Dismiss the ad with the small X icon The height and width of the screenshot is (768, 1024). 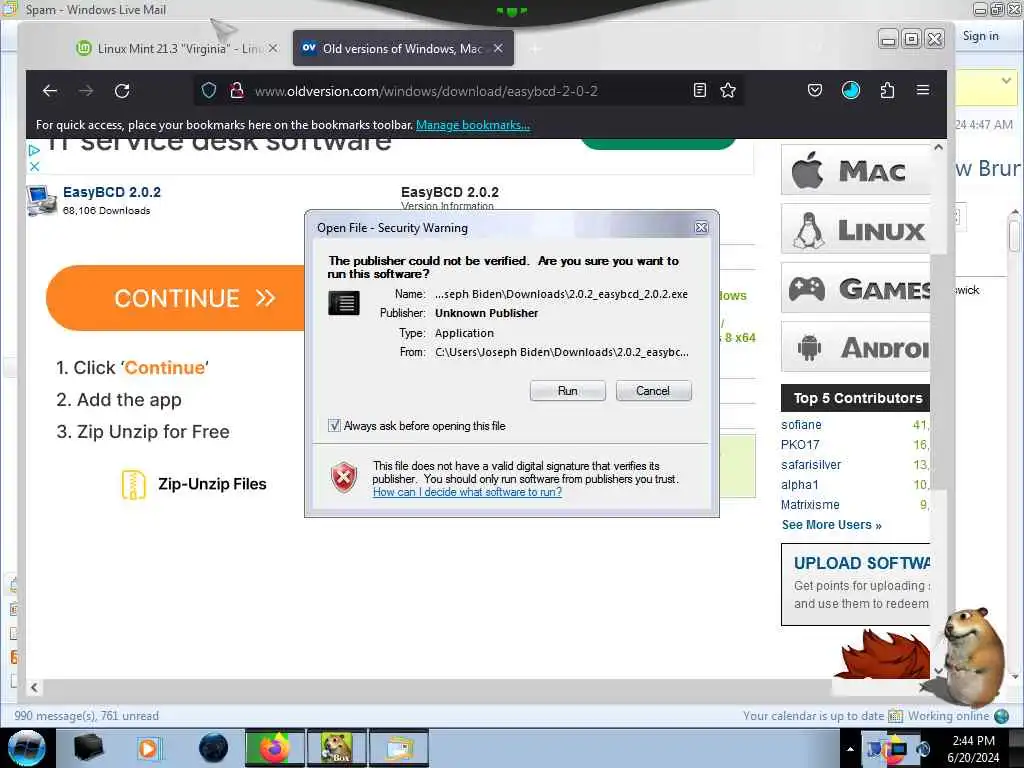(x=35, y=167)
